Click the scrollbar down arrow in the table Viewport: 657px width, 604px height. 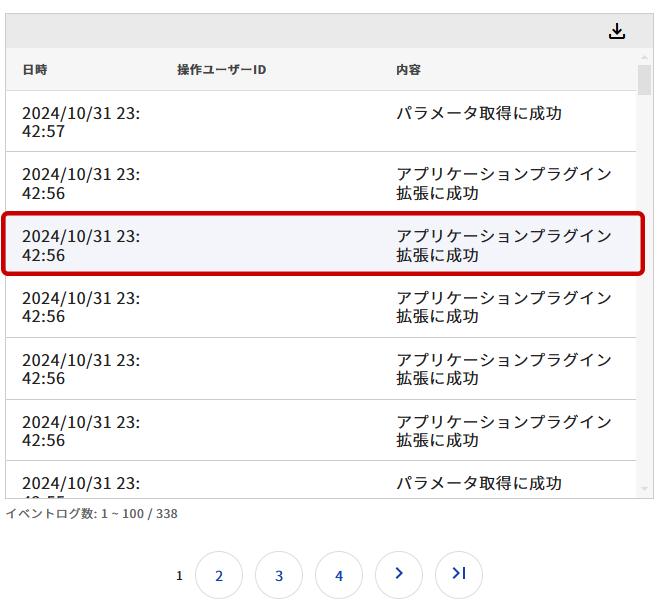pos(645,490)
